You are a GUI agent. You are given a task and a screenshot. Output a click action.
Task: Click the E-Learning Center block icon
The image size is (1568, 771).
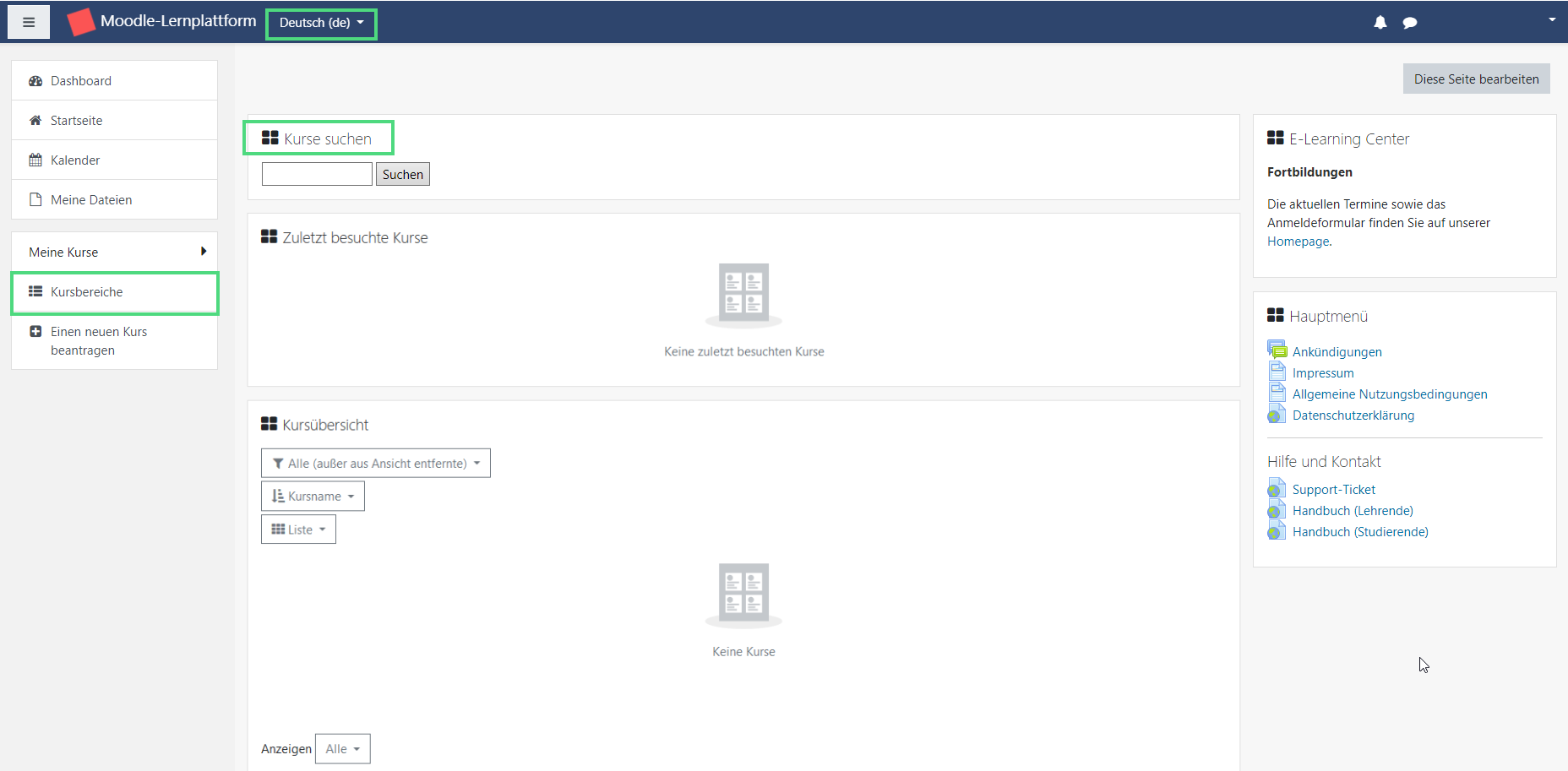coord(1276,138)
